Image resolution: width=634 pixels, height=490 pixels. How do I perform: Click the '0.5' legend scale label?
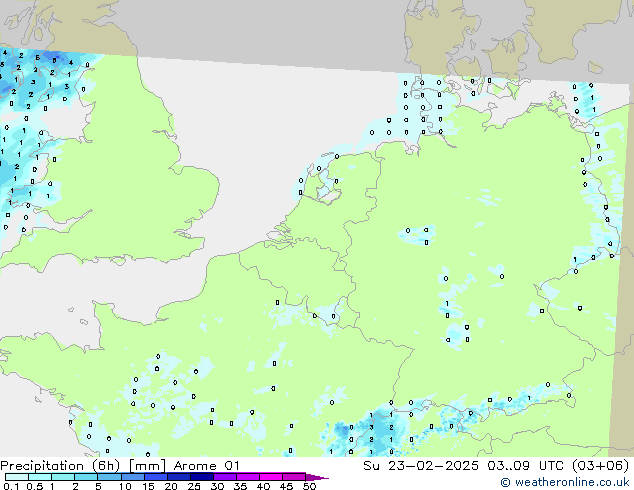pyautogui.click(x=34, y=486)
